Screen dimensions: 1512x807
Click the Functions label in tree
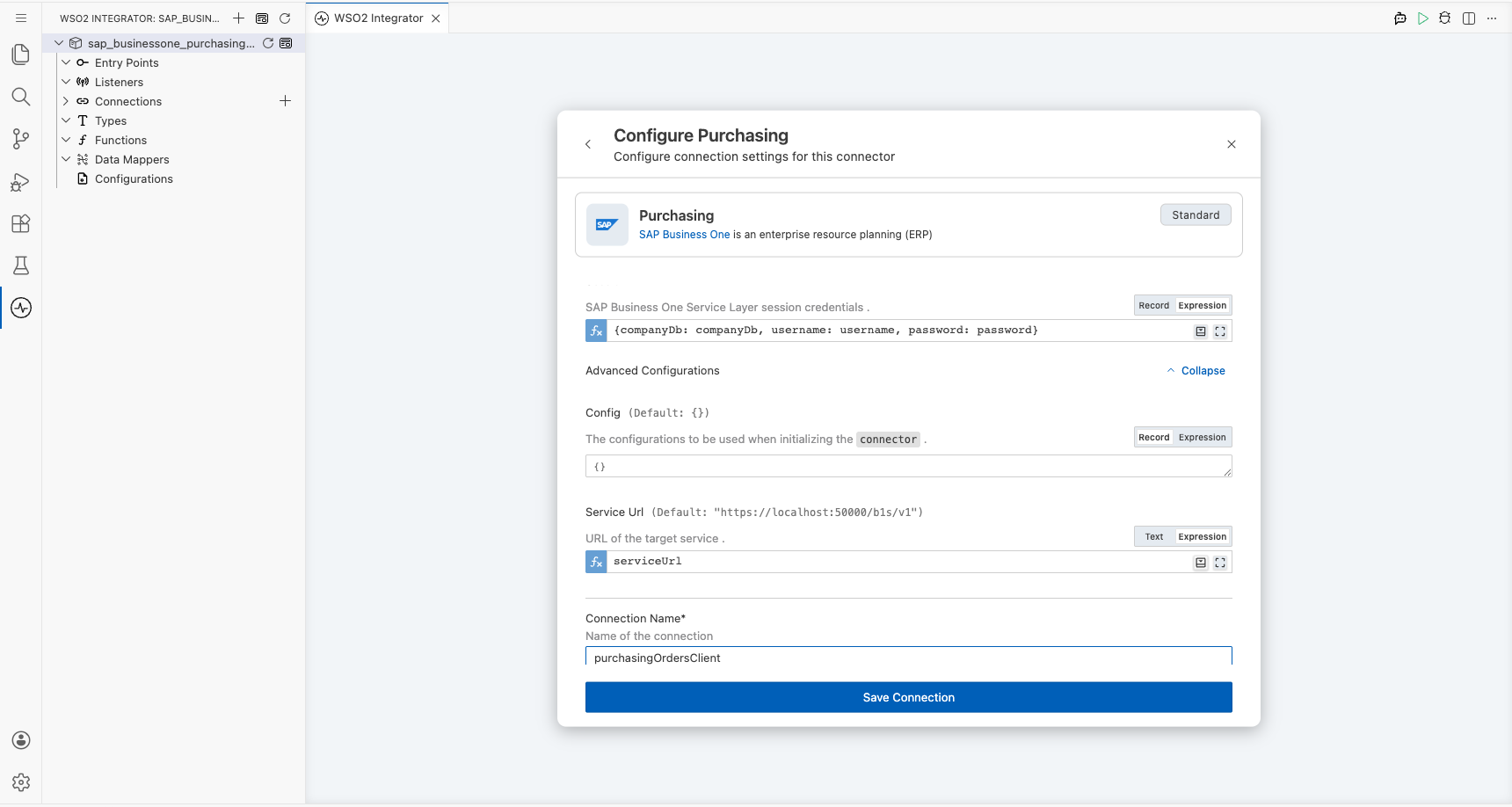121,141
